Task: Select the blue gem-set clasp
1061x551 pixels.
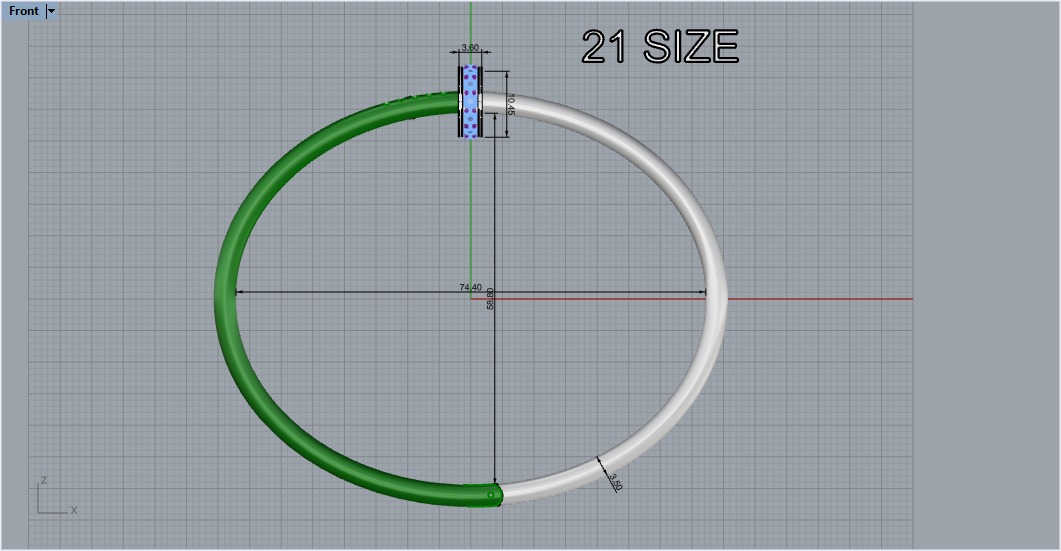Action: click(x=470, y=102)
